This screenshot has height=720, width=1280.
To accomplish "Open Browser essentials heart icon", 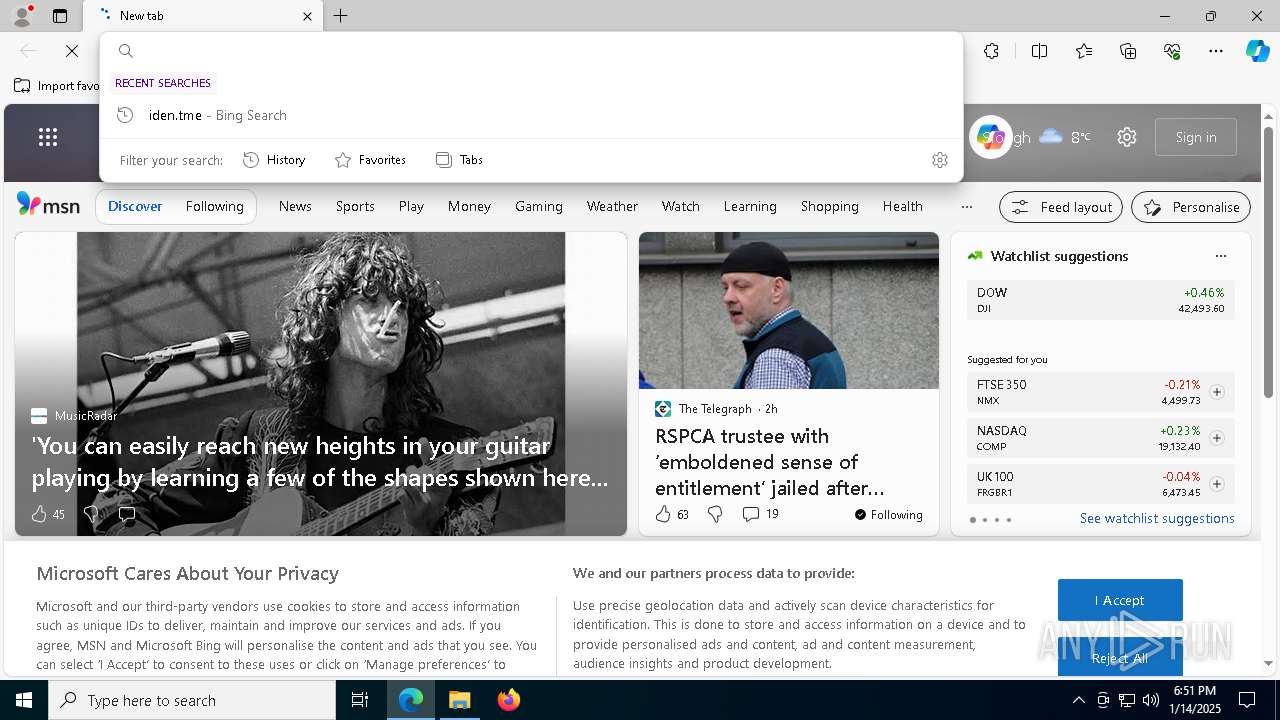I will tap(1172, 51).
